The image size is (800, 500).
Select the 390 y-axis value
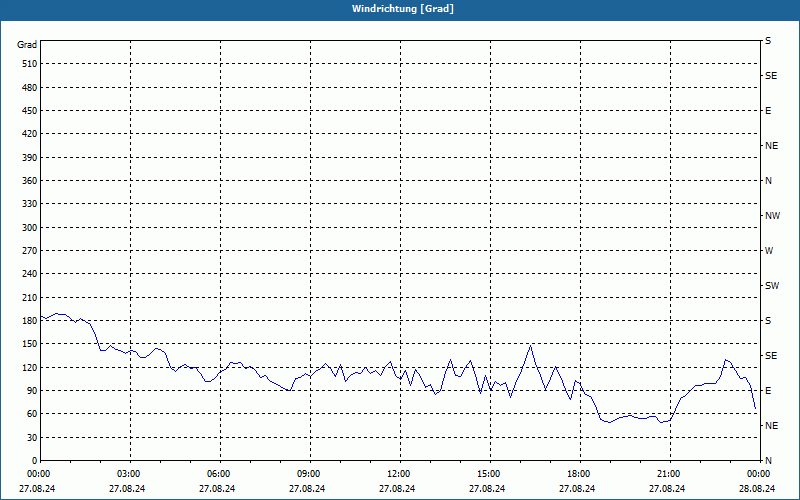click(30, 158)
